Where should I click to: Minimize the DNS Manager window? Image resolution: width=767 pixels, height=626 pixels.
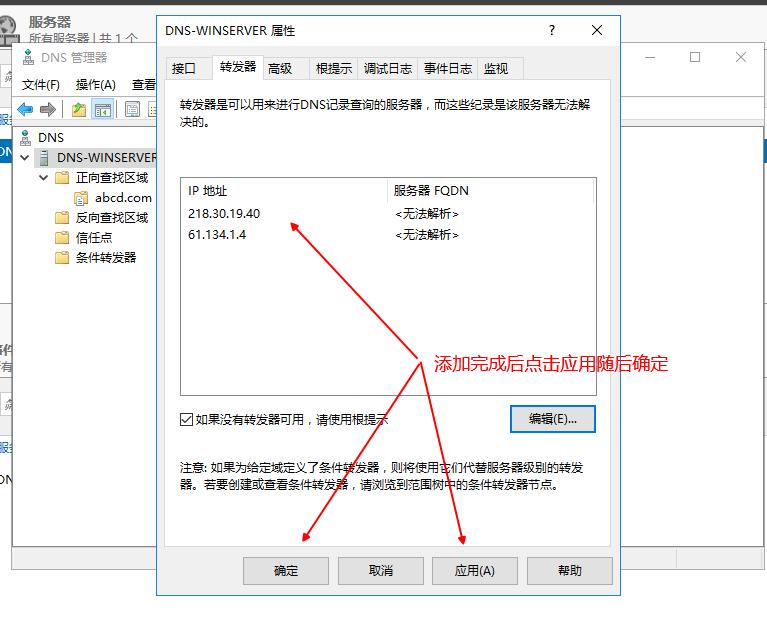(650, 57)
